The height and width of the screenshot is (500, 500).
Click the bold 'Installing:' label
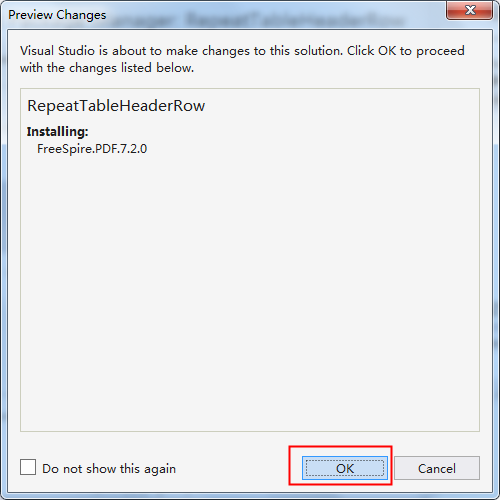[x=57, y=132]
